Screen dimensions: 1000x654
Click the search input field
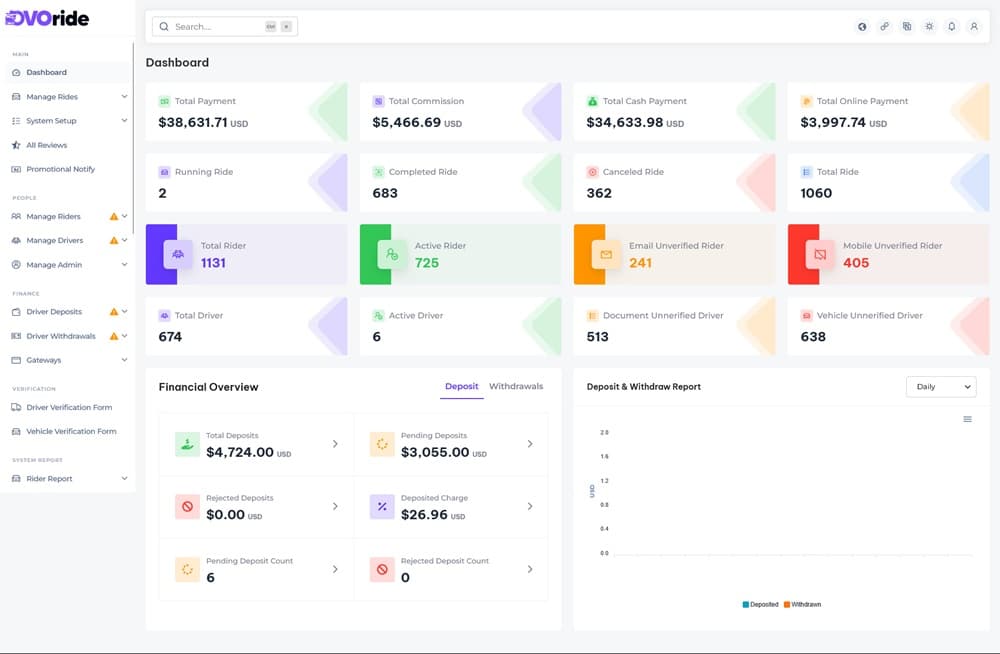224,27
